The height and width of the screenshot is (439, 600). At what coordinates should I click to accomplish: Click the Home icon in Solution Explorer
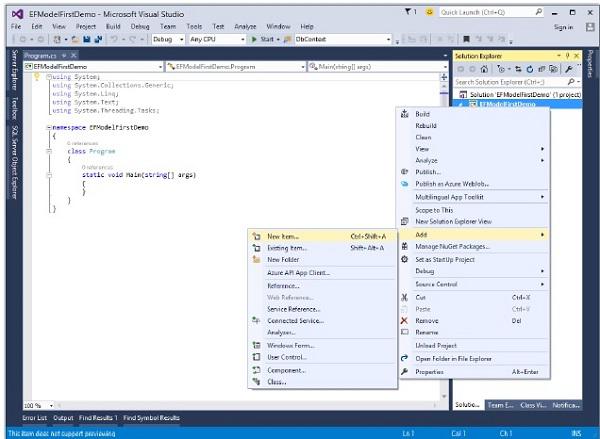484,69
